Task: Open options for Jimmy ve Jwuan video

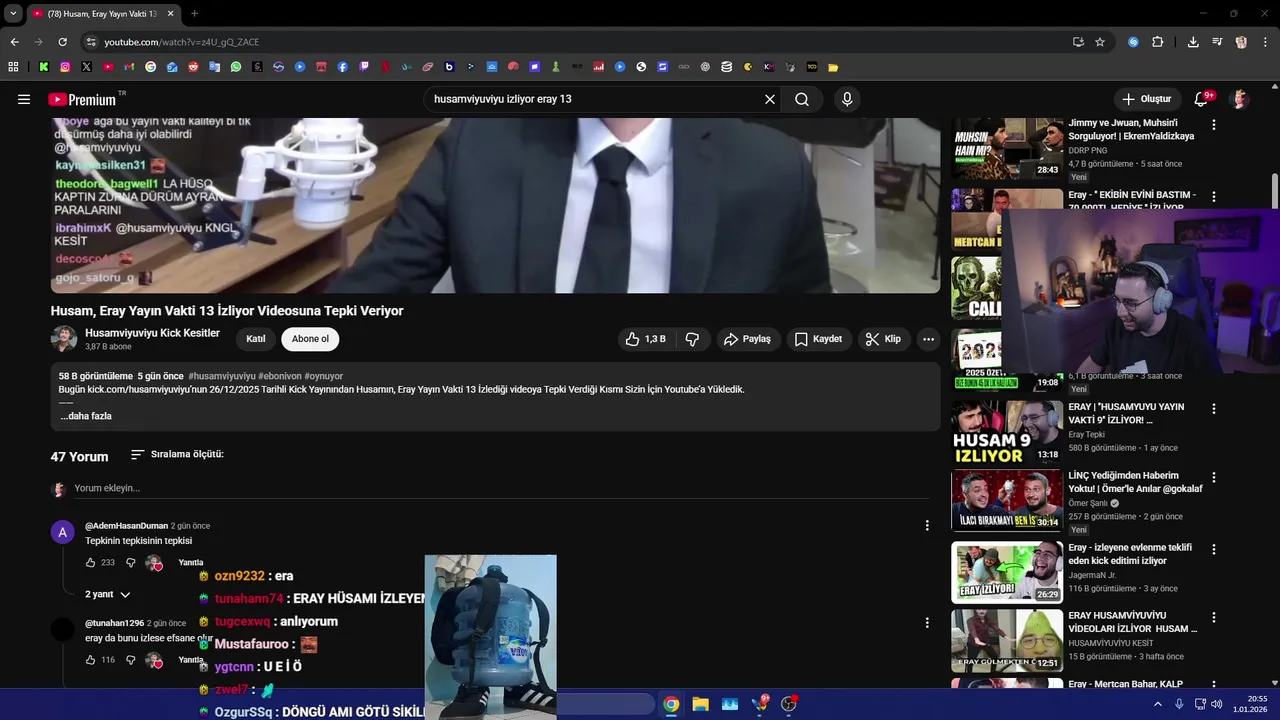Action: 1214,125
